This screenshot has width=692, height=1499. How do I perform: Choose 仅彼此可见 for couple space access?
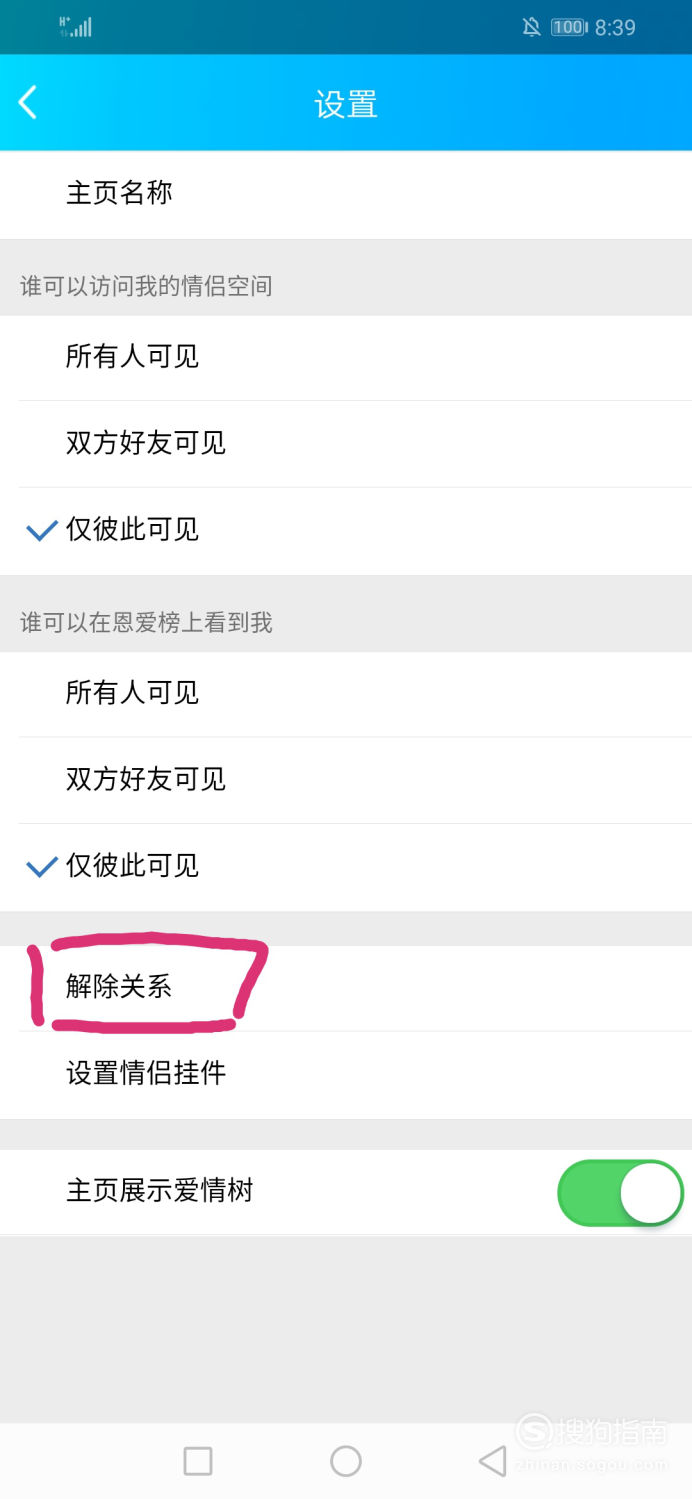346,531
